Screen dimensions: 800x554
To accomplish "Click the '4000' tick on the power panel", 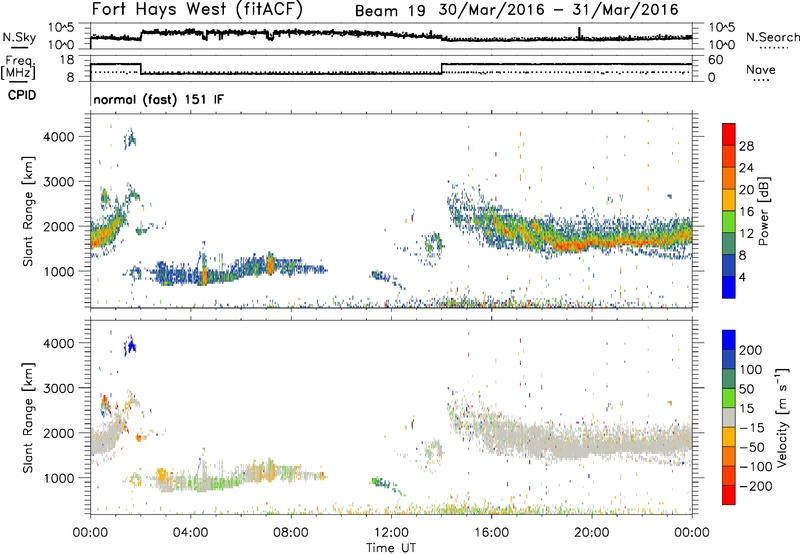I will (x=59, y=137).
